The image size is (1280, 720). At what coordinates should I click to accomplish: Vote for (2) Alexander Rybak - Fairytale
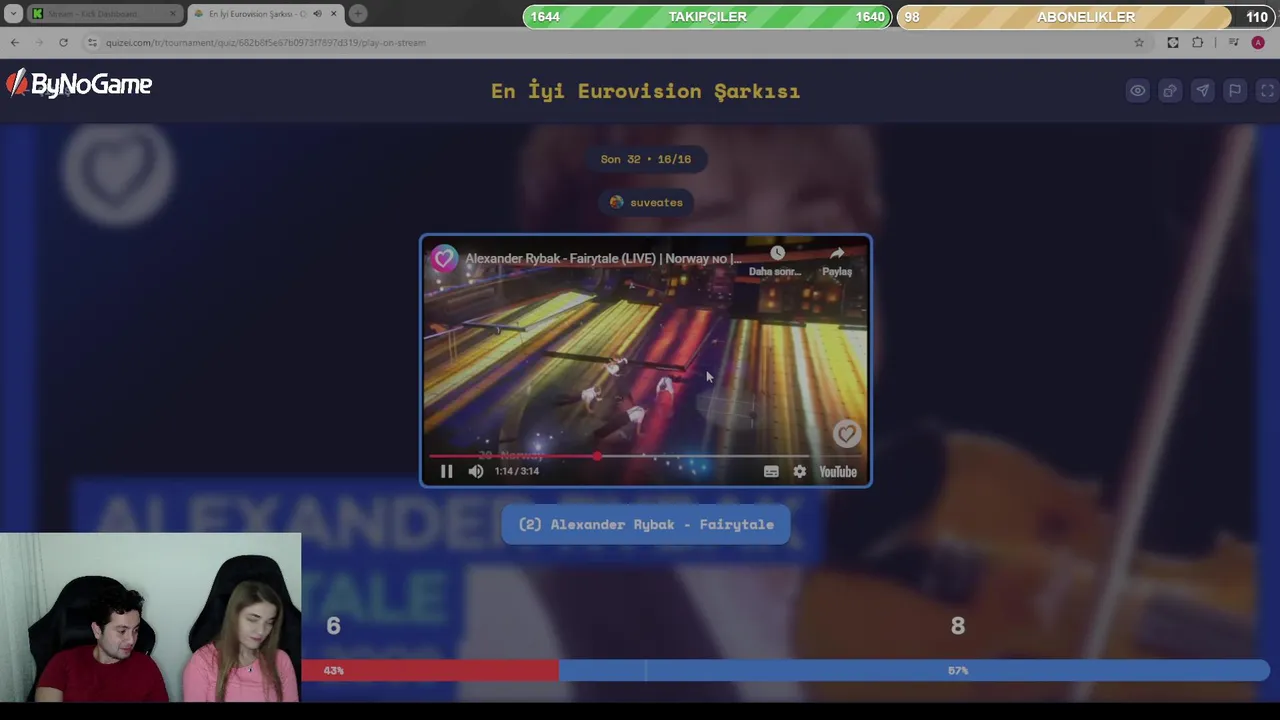click(646, 524)
